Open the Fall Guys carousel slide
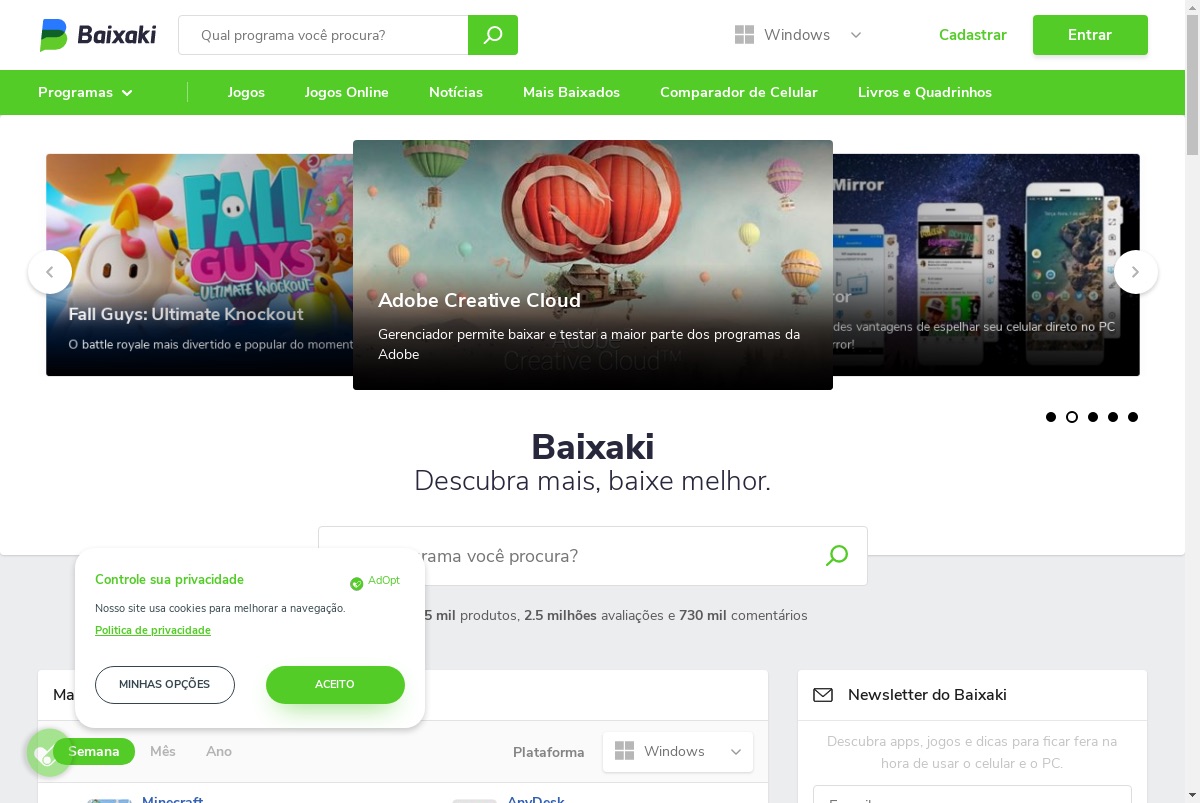The height and width of the screenshot is (803, 1200). (199, 265)
